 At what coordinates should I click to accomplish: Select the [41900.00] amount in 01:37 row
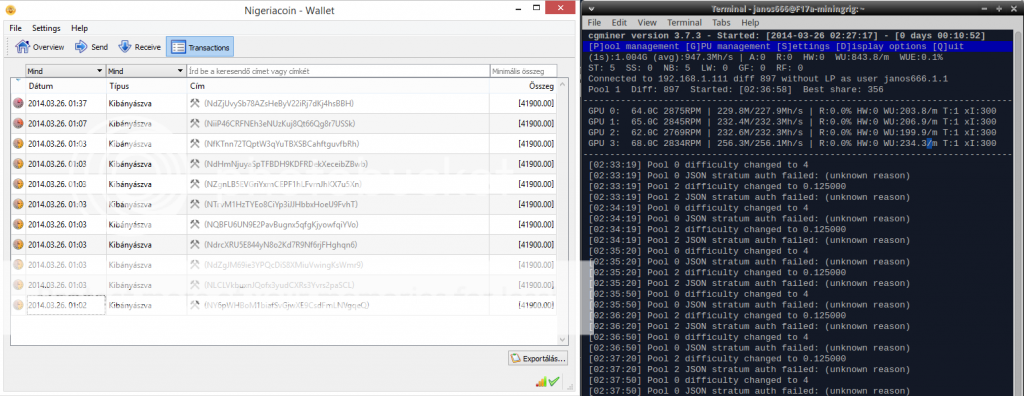pyautogui.click(x=536, y=103)
